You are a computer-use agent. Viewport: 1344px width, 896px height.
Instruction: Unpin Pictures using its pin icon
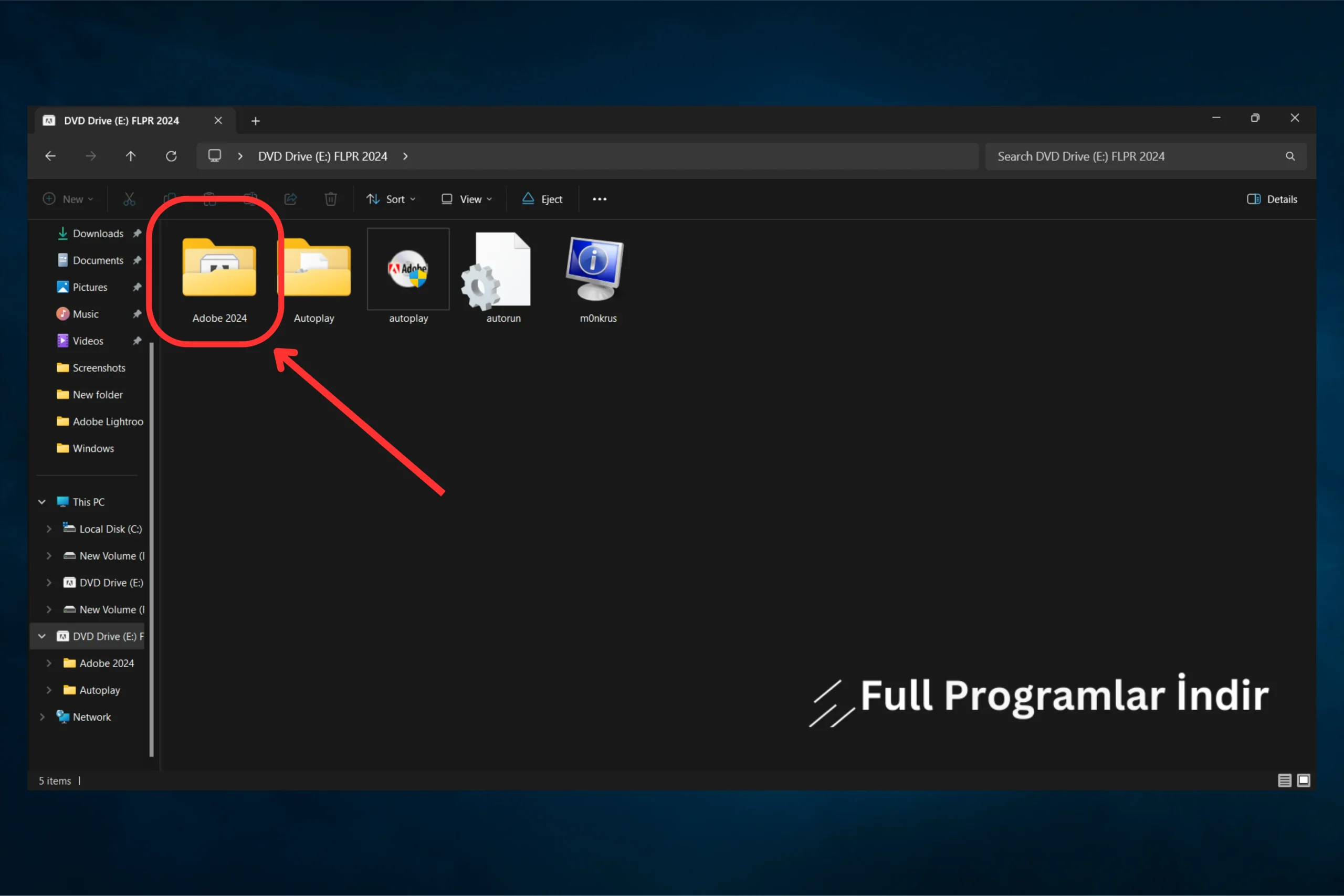[x=136, y=287]
